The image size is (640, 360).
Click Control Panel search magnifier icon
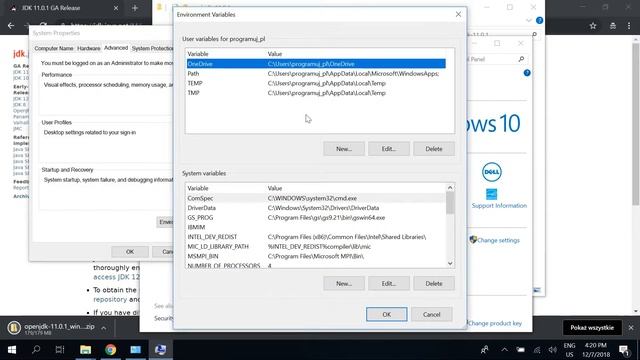(x=521, y=59)
